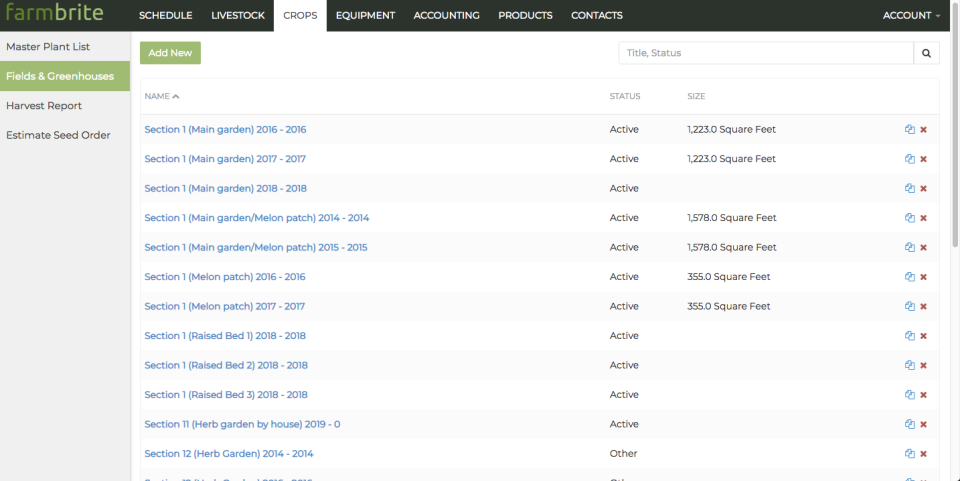Image resolution: width=960 pixels, height=481 pixels.
Task: Open the SCHEDULE tab
Action: [165, 15]
